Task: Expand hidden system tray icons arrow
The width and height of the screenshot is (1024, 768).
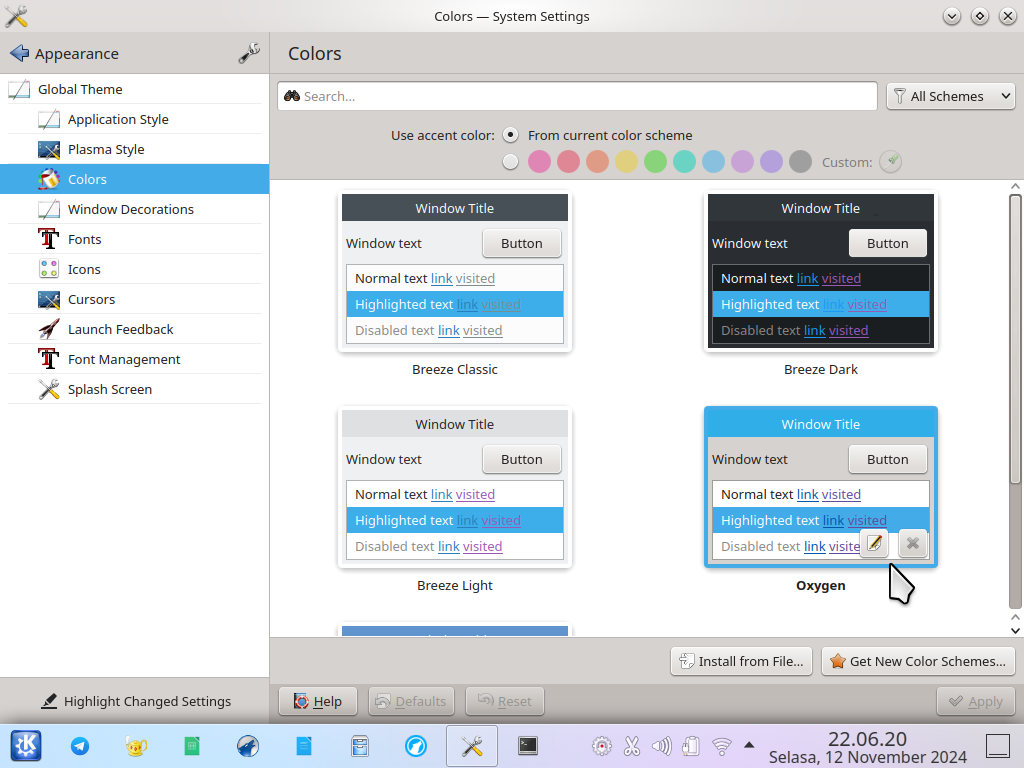Action: (x=749, y=744)
